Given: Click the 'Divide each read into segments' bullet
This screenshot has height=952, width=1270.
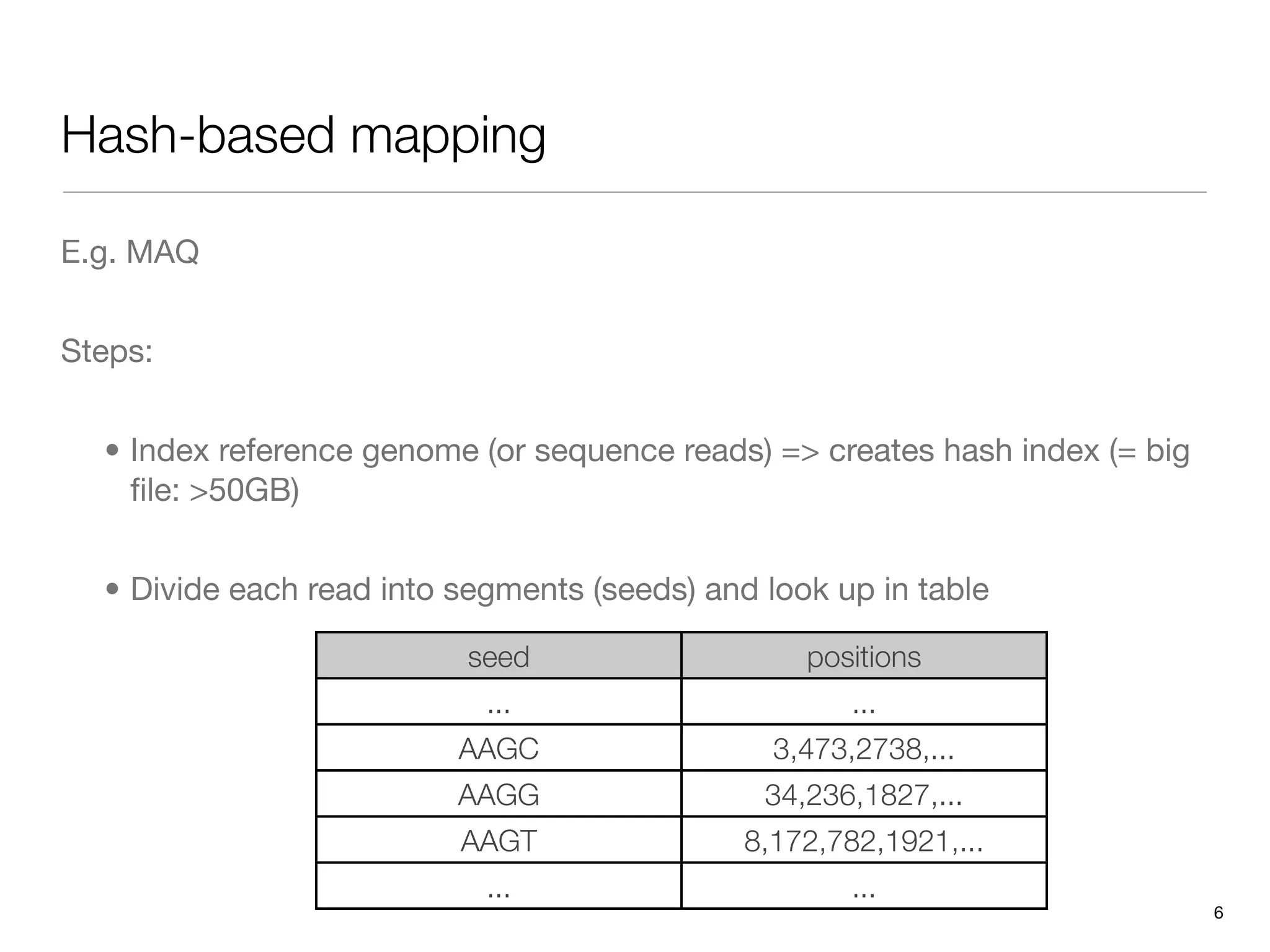Looking at the screenshot, I should [x=559, y=589].
